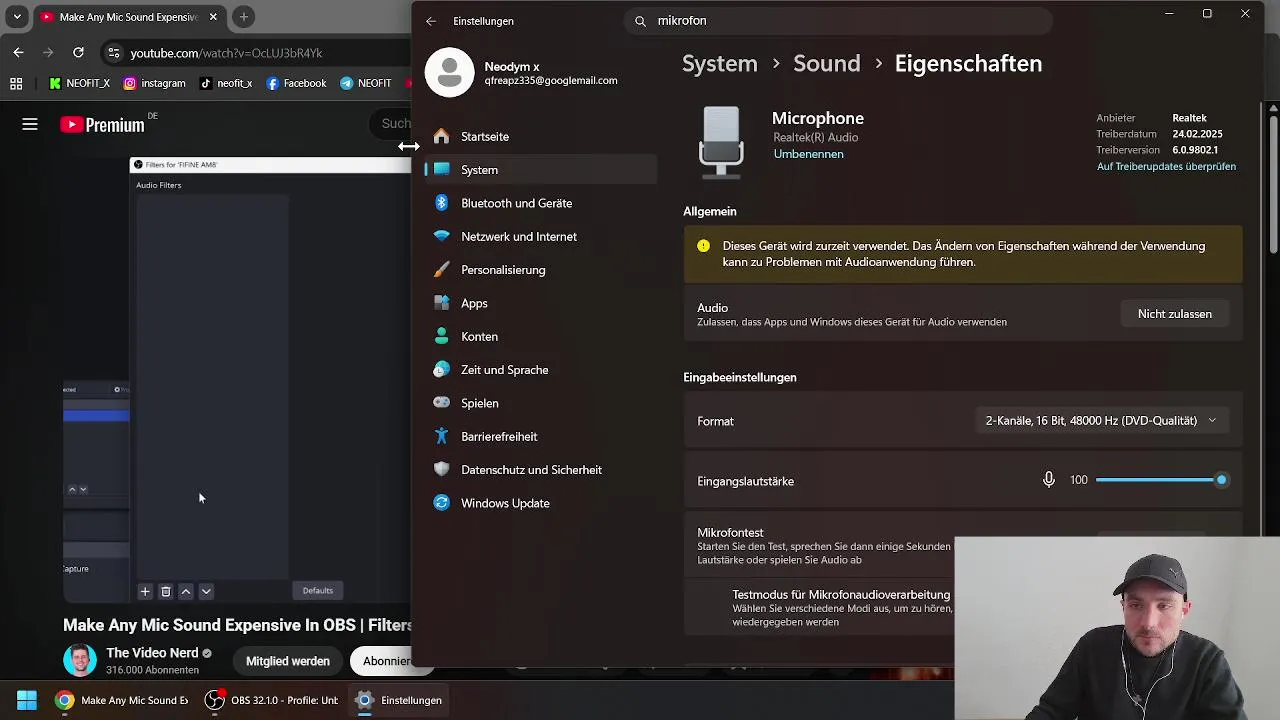Viewport: 1280px width, 720px height.
Task: Click the Neodym x user avatar
Action: [449, 72]
